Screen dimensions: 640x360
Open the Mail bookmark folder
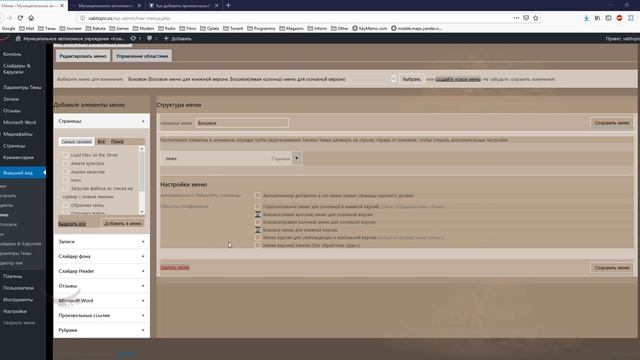[27, 28]
